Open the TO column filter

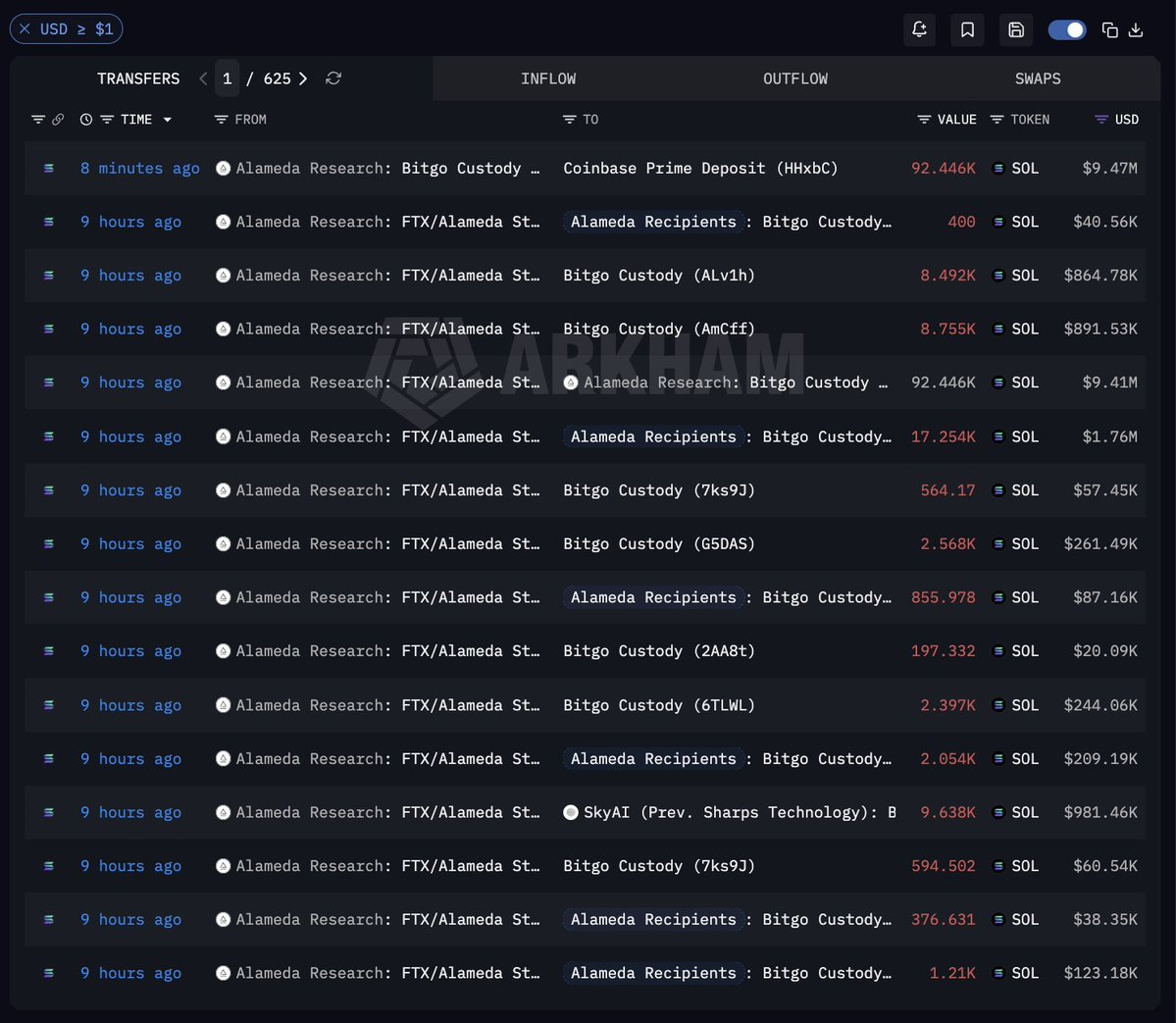[x=569, y=120]
